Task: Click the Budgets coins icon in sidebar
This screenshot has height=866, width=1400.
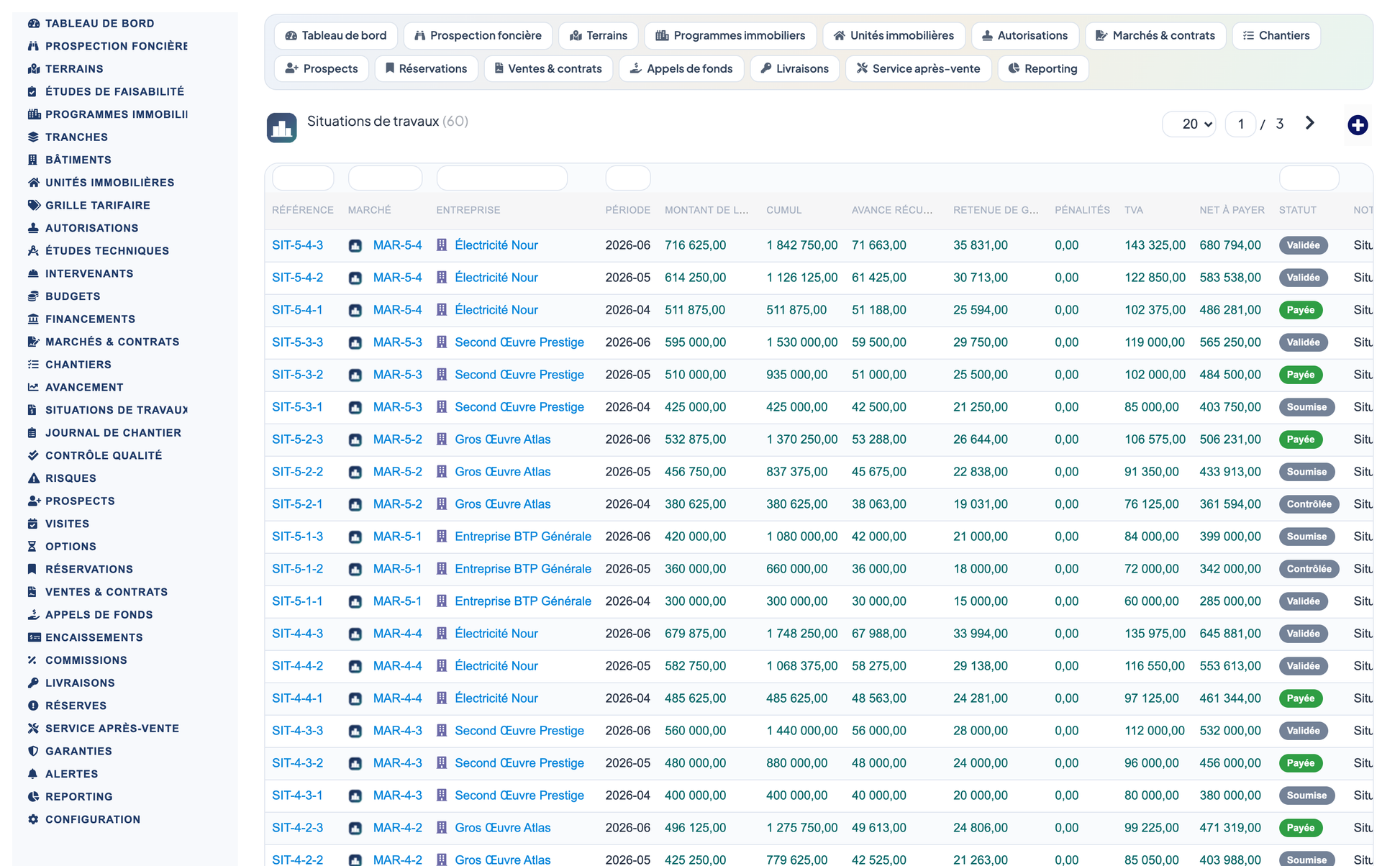Action: point(33,296)
